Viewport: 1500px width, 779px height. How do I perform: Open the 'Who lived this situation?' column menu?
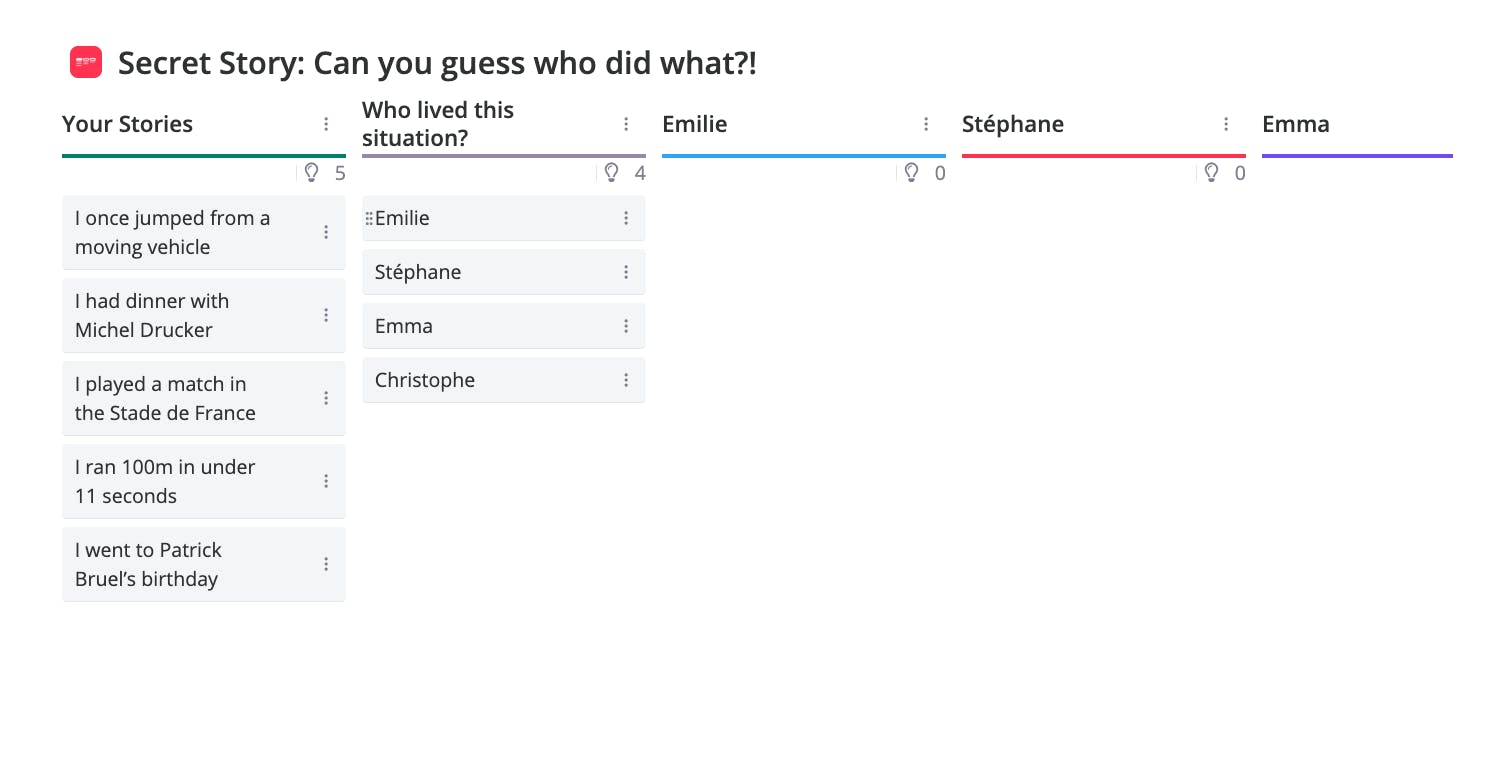[626, 124]
